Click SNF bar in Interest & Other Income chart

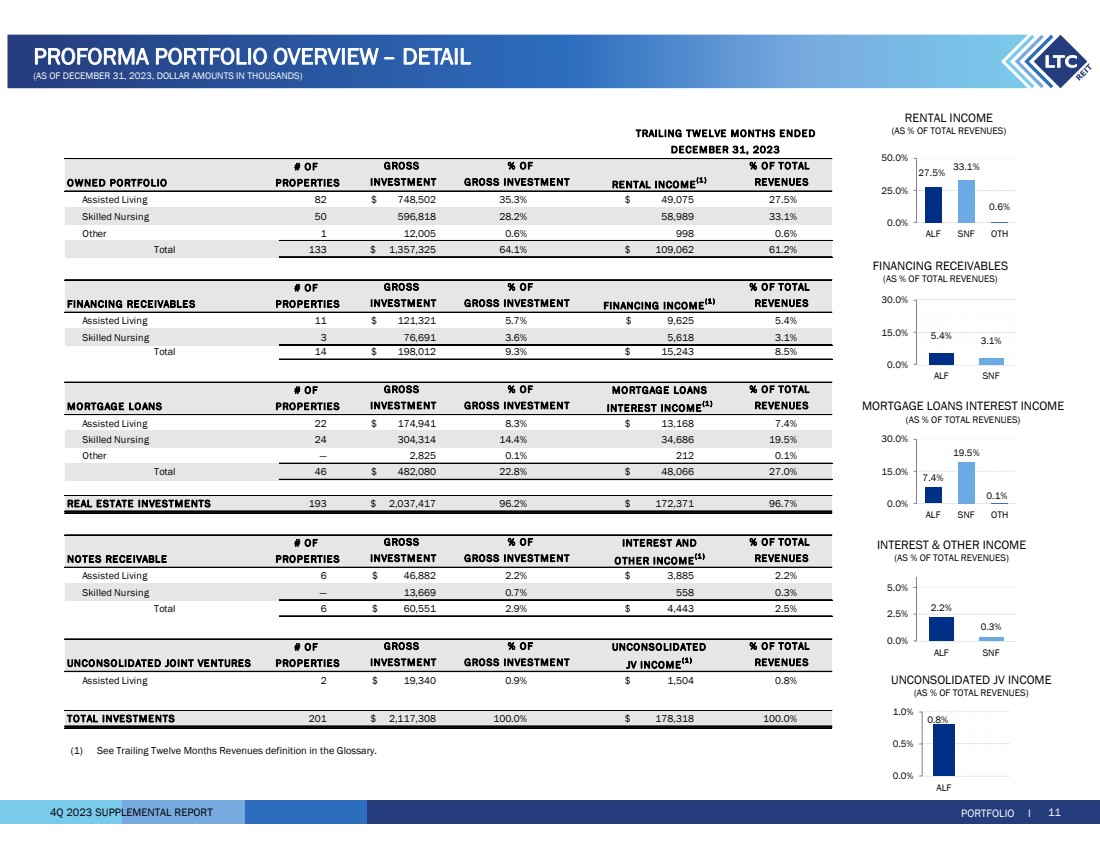991,638
